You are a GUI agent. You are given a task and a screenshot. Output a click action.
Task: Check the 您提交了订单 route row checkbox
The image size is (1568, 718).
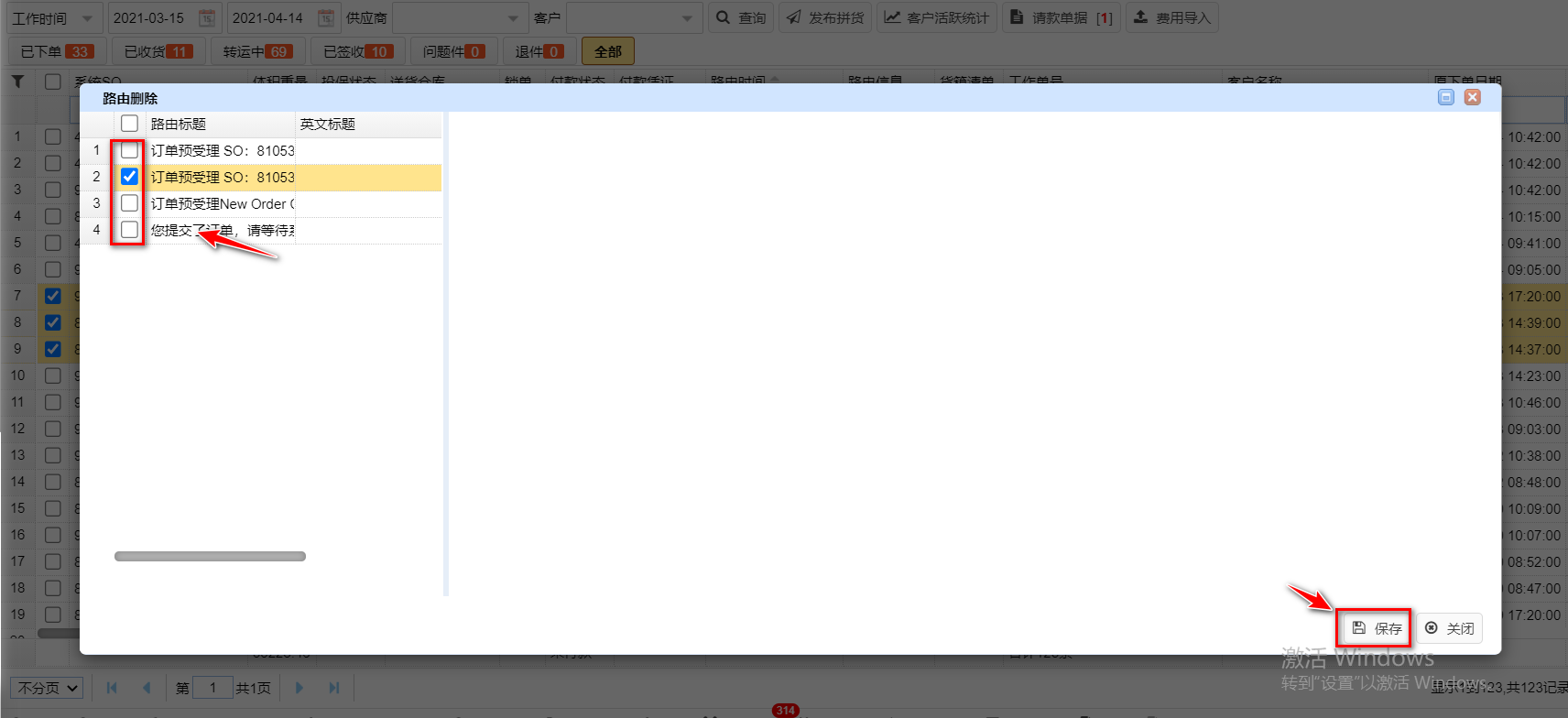(x=129, y=230)
